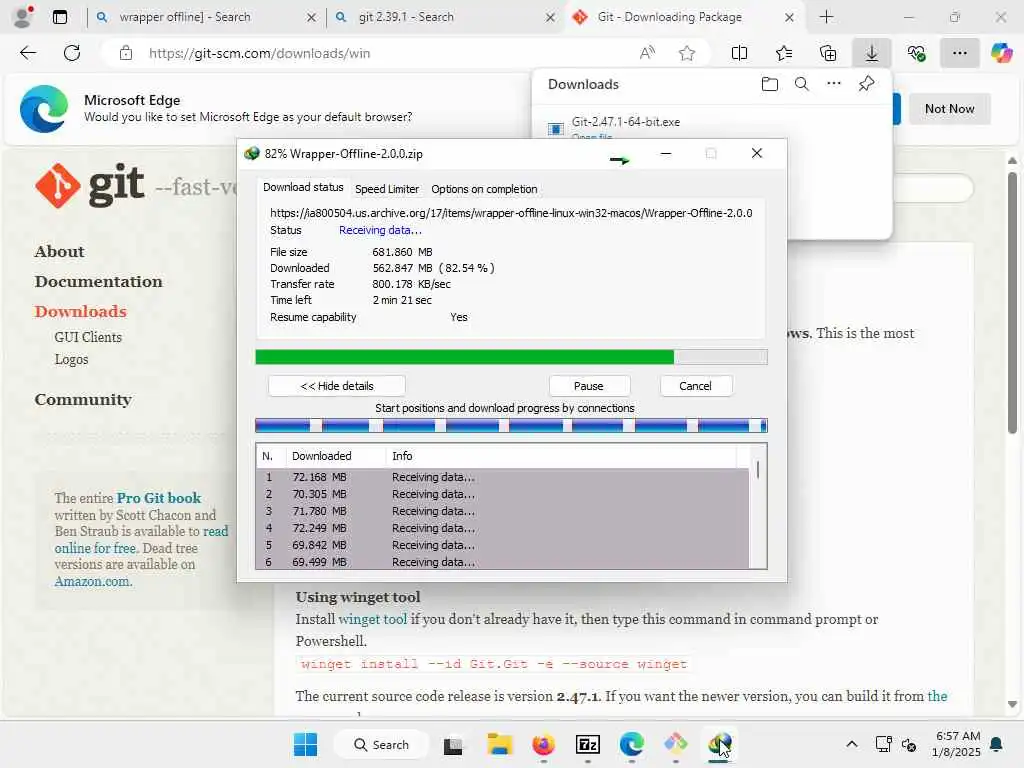Open the Pro Git book link

pyautogui.click(x=159, y=498)
